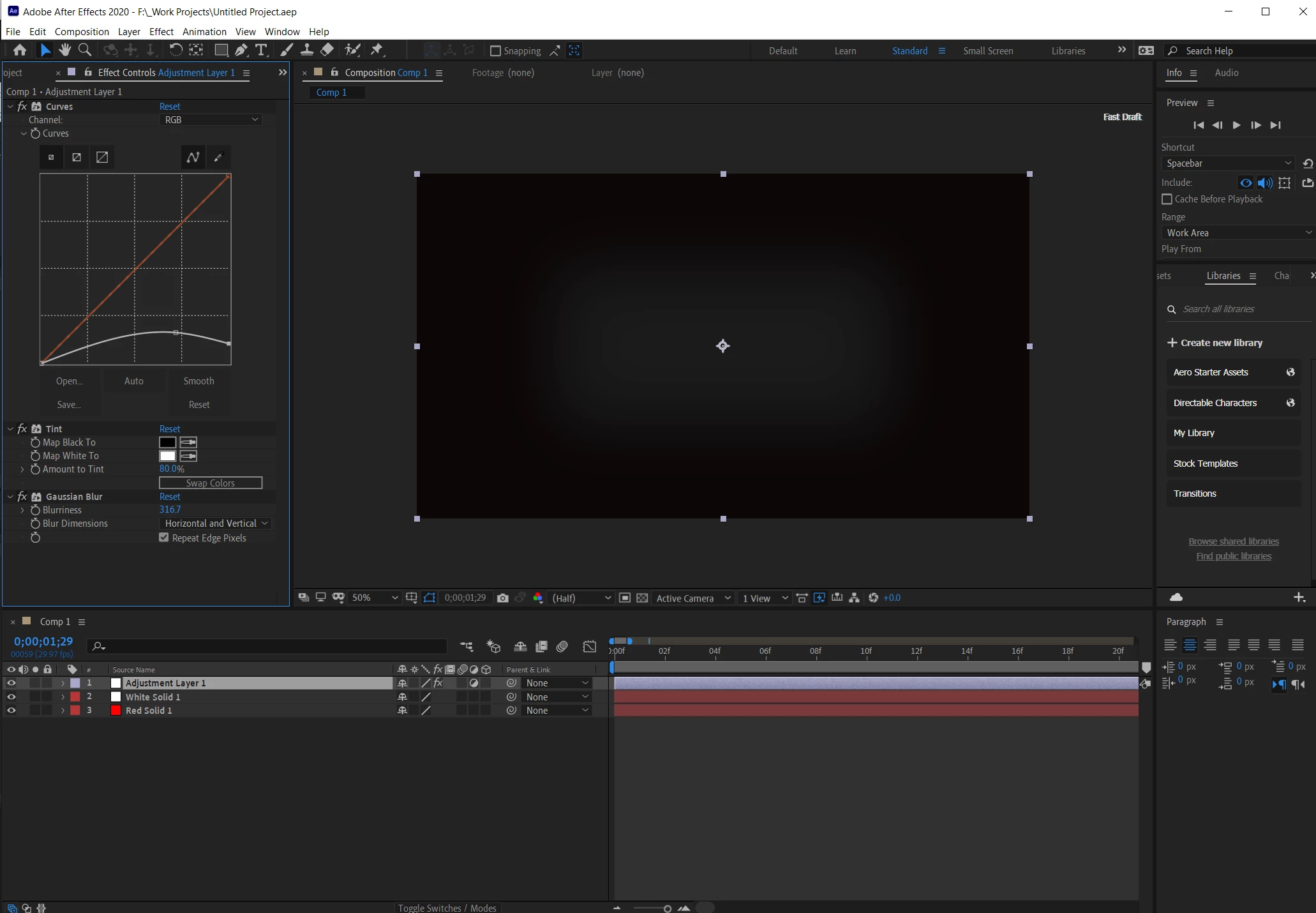Select the Type text tool
Viewport: 1316px width, 913px height.
(261, 50)
